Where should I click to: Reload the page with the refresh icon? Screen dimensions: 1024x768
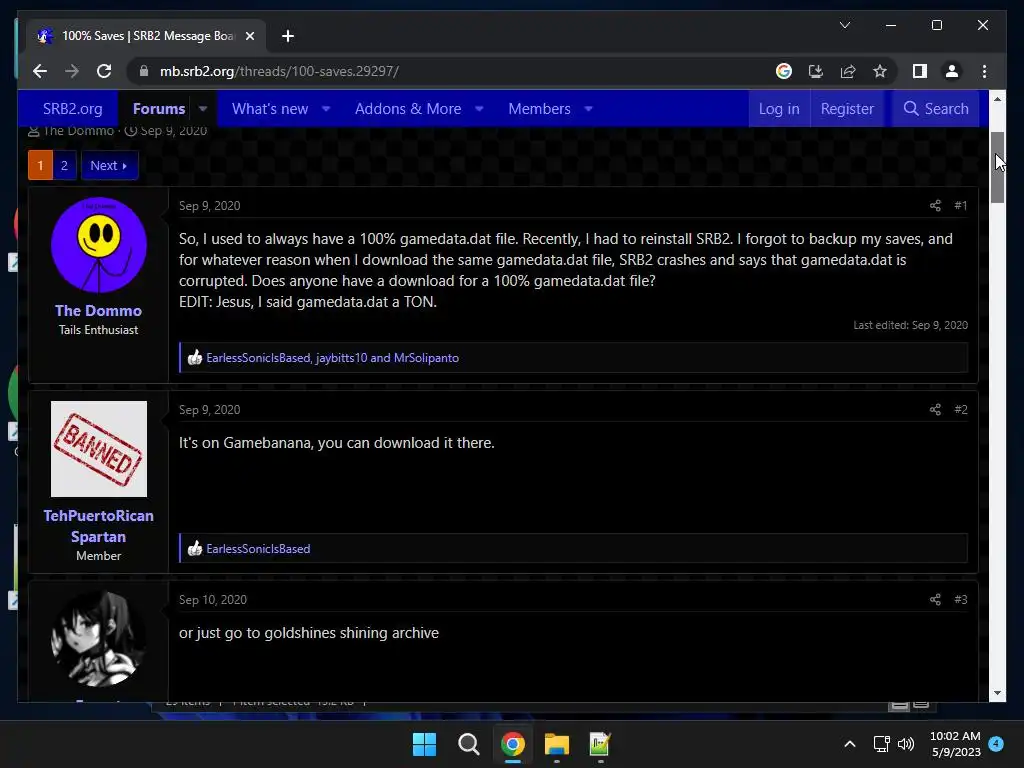104,71
